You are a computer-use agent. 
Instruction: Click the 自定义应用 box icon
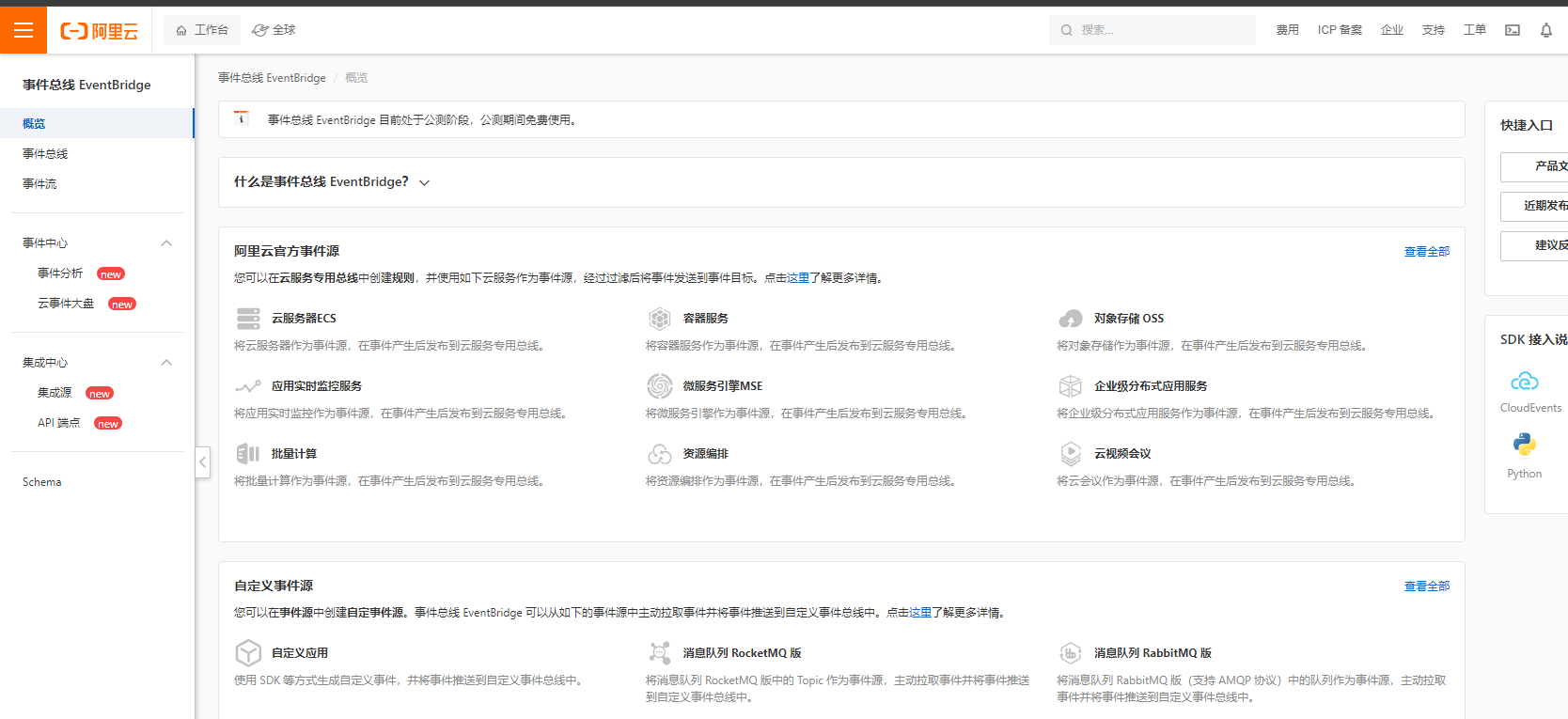click(248, 653)
